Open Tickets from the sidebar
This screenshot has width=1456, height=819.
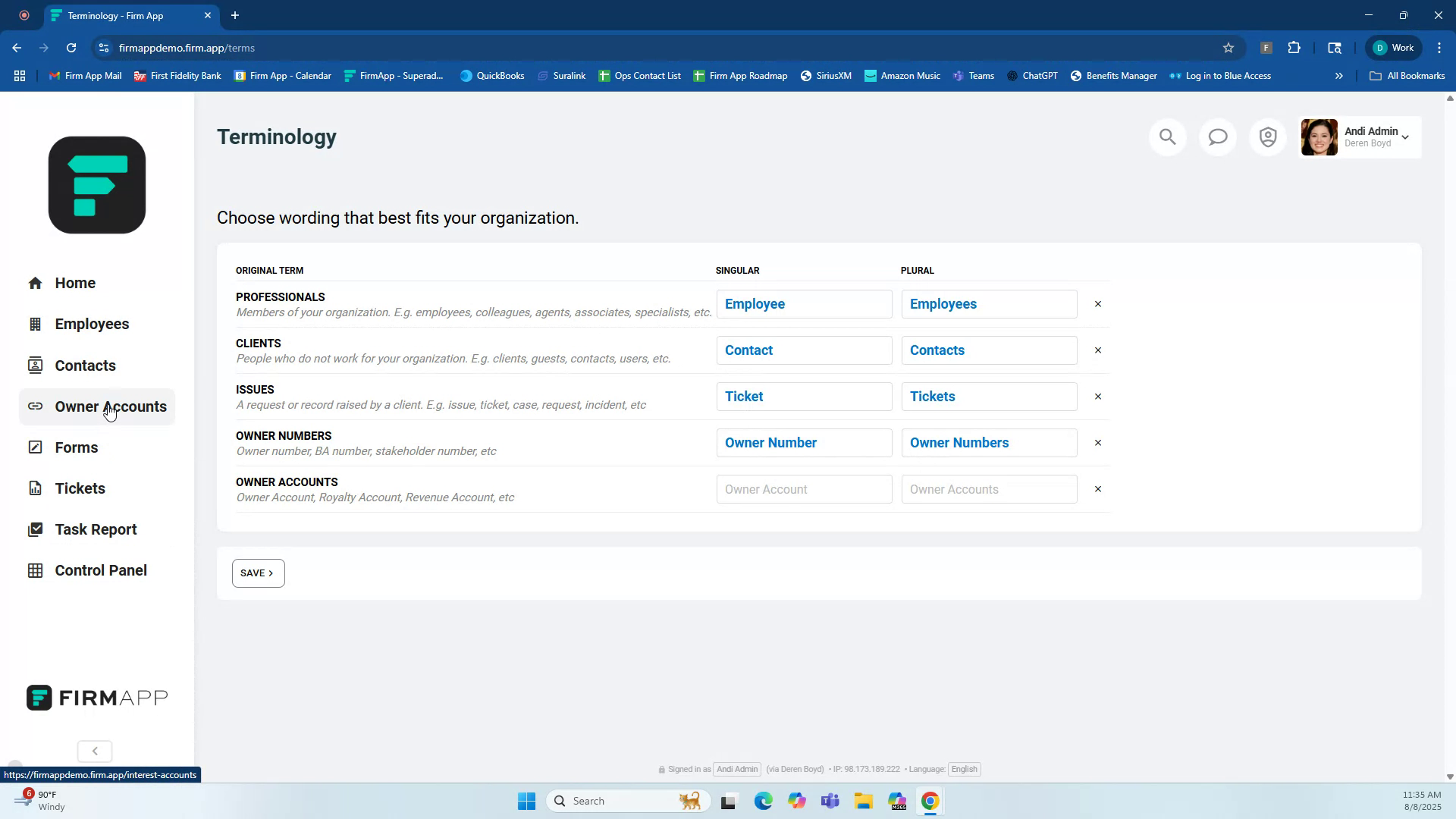pos(80,488)
